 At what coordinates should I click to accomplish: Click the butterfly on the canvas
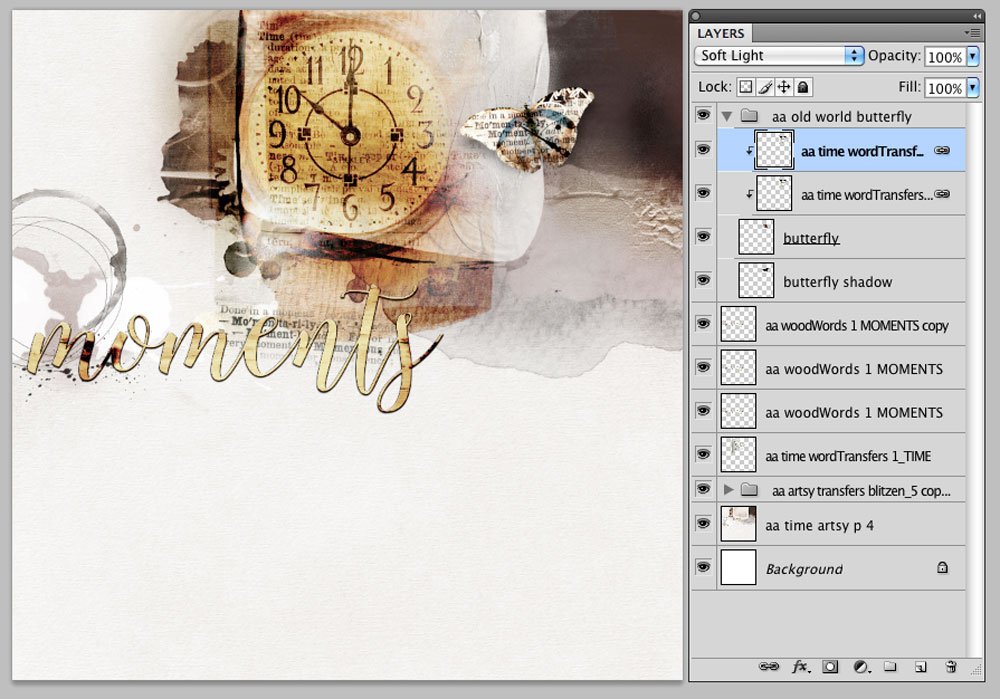[x=527, y=130]
